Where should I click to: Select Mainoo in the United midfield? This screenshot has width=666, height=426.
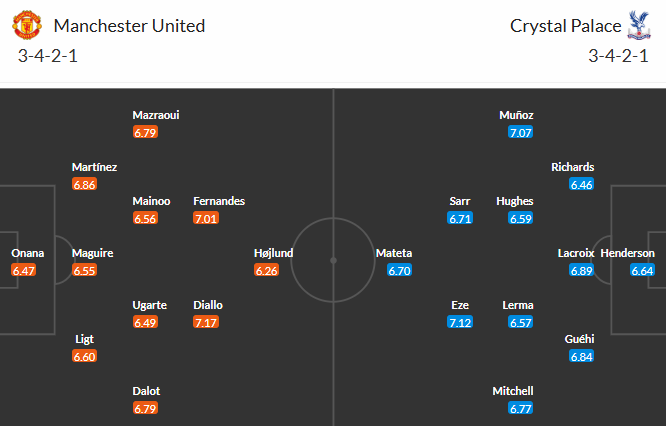(x=151, y=201)
